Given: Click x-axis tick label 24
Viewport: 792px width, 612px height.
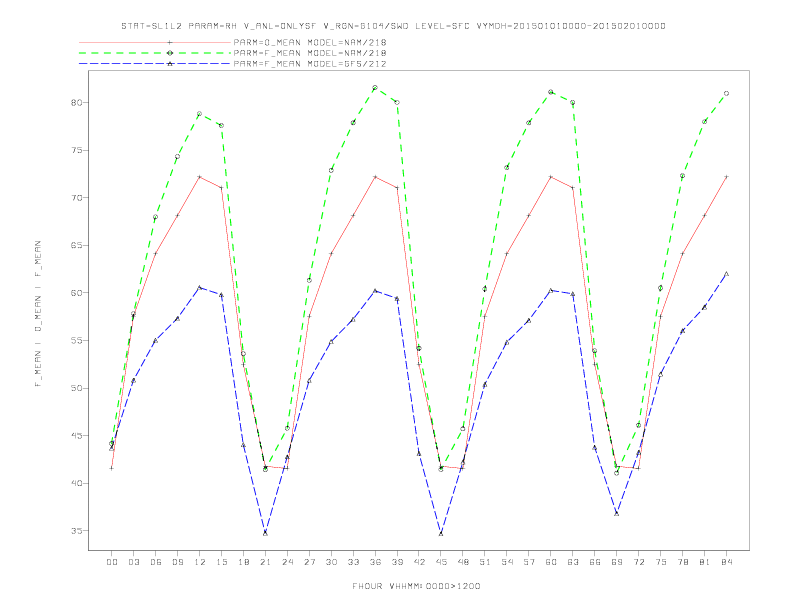Looking at the screenshot, I should point(287,562).
